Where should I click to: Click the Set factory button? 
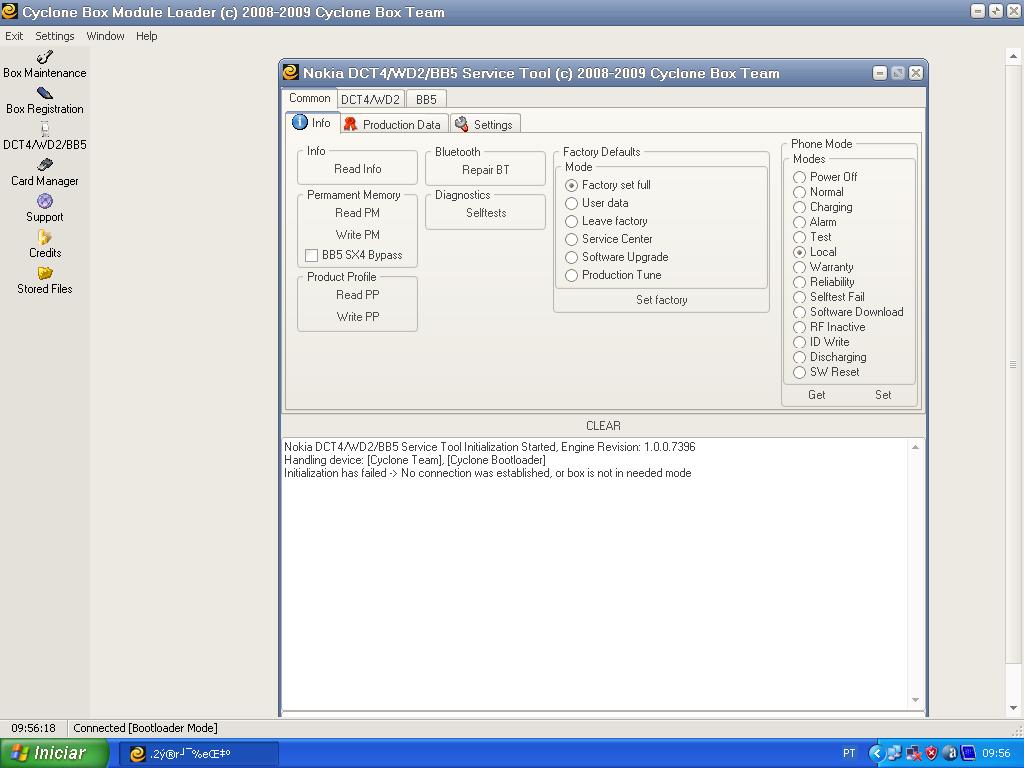(x=662, y=300)
